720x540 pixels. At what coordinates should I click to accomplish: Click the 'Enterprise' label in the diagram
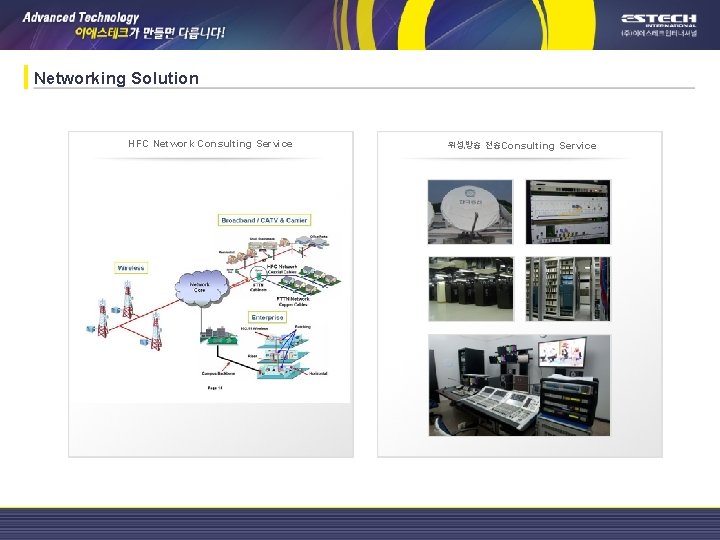268,318
